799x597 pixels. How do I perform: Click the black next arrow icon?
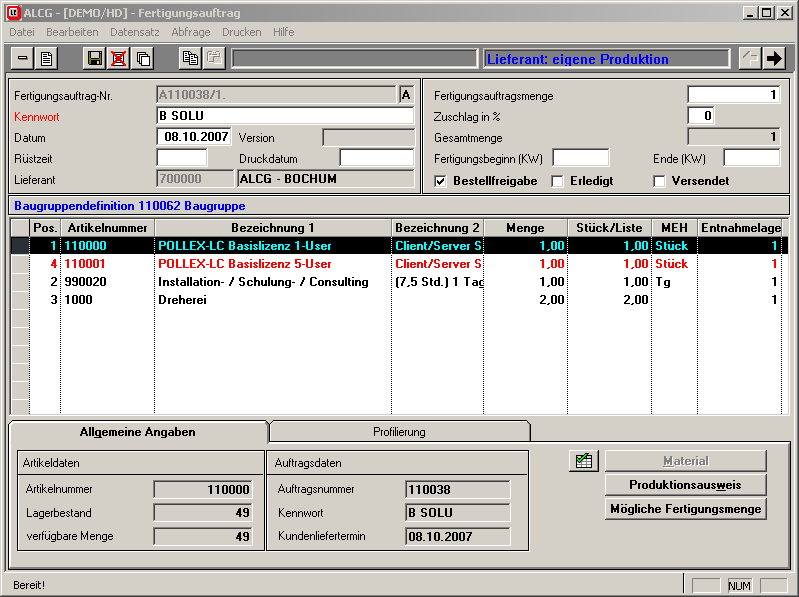coord(774,59)
